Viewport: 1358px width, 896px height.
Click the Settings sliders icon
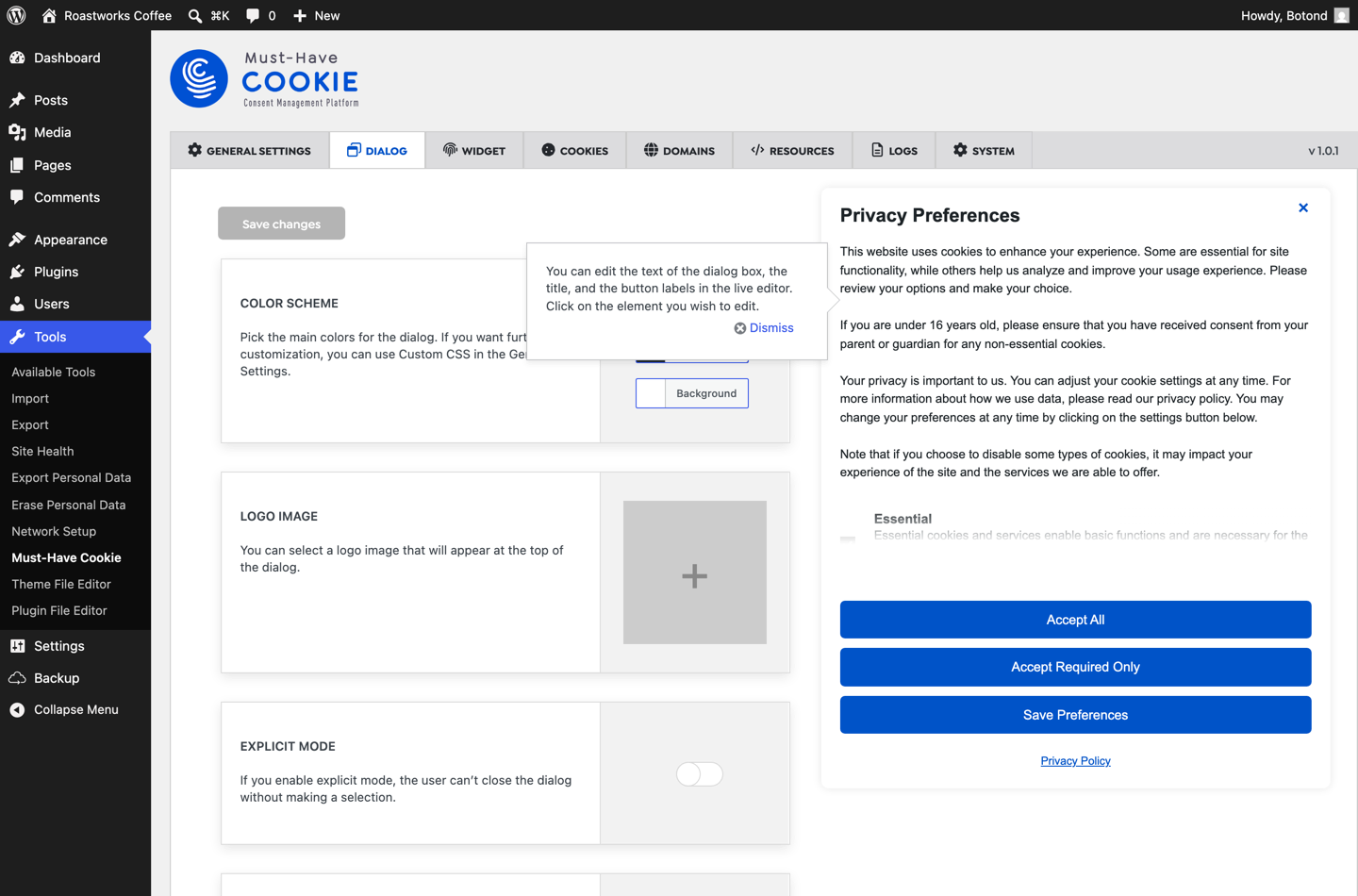coord(17,646)
